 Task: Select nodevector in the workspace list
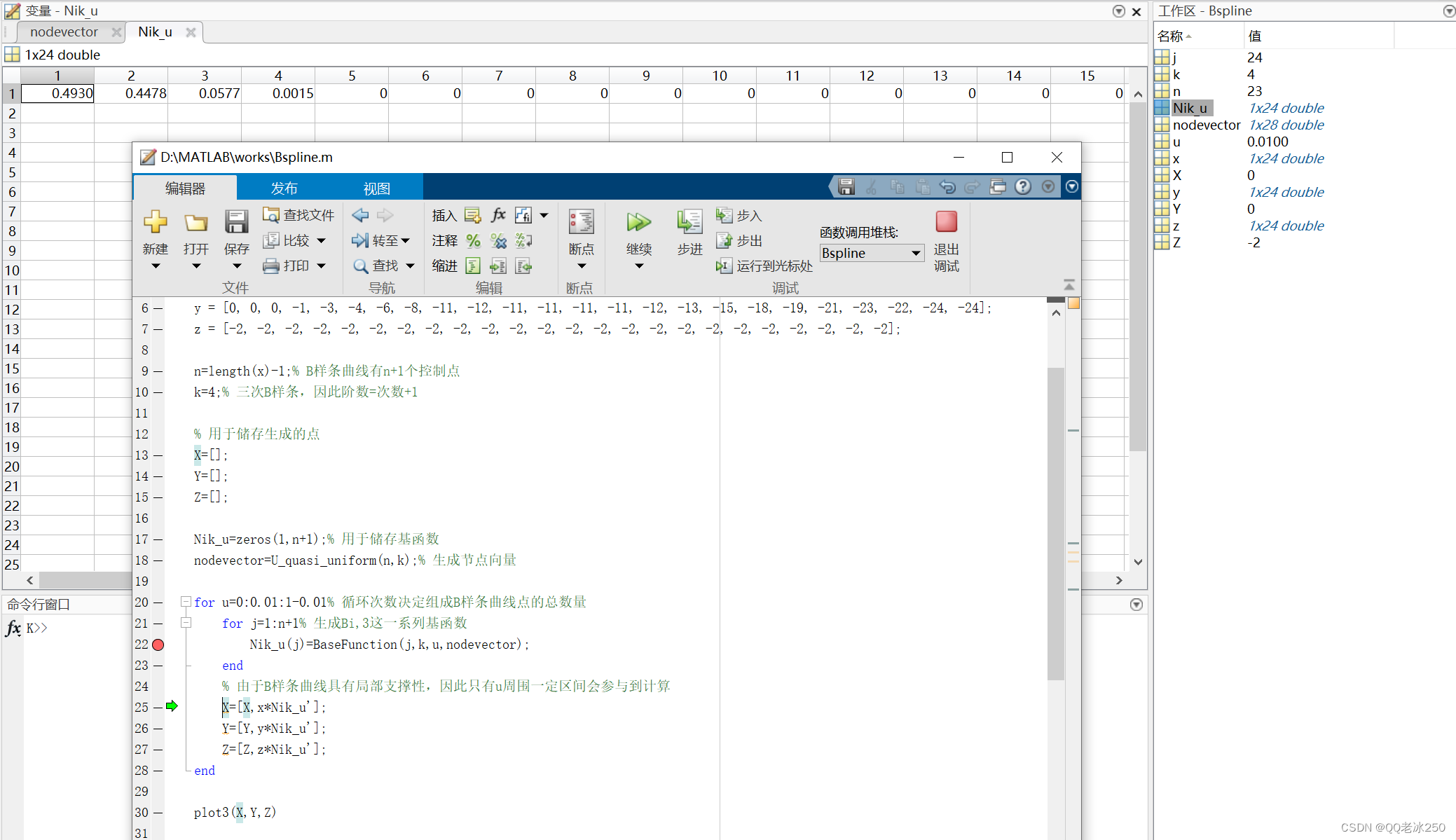(x=1206, y=125)
